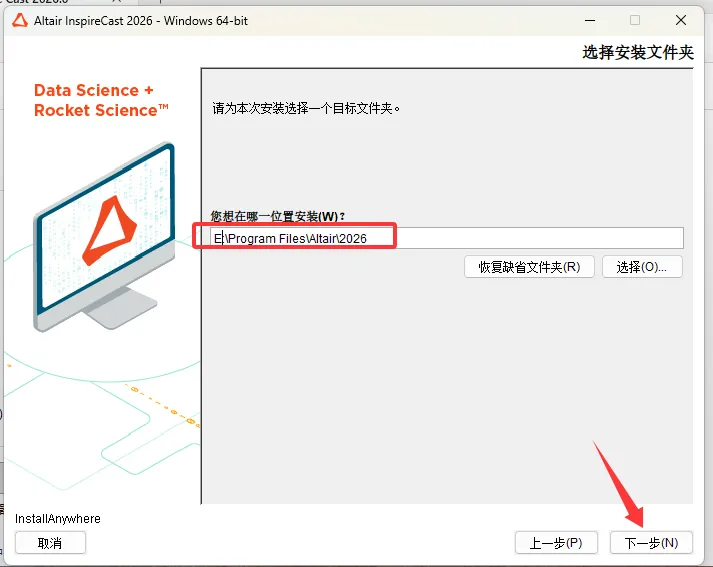Go to next step with 下一步(N)
Viewport: 713px width, 567px height.
click(651, 543)
